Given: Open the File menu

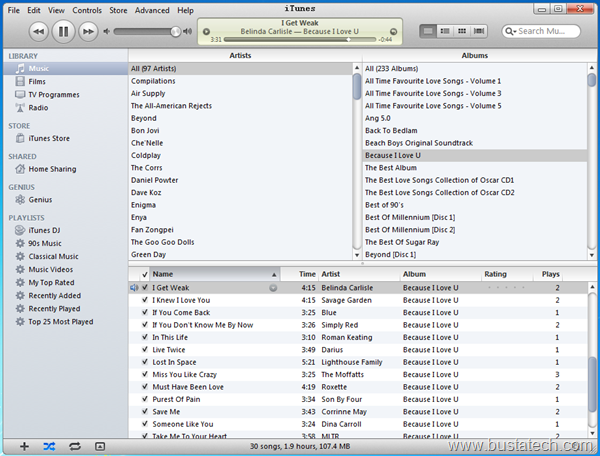Looking at the screenshot, I should pos(13,10).
